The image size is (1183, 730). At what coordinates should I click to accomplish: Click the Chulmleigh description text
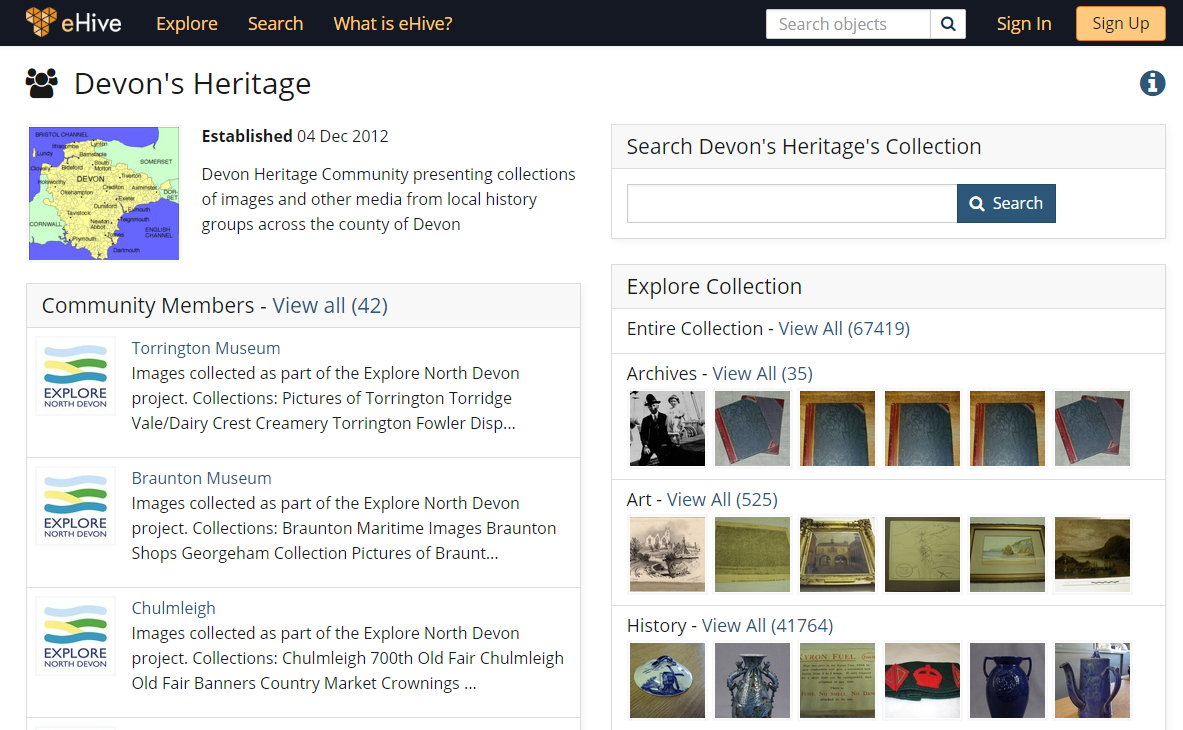[x=347, y=658]
